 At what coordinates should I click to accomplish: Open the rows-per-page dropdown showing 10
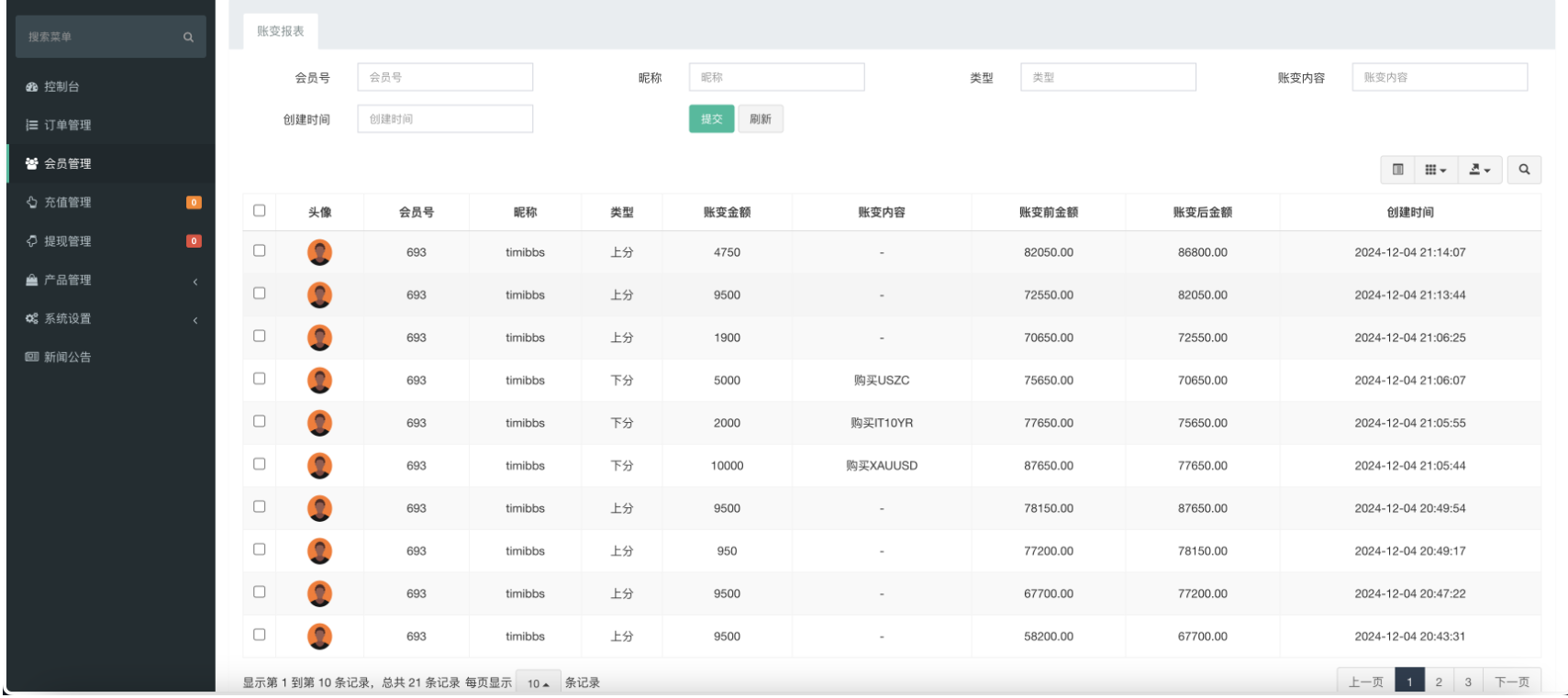click(x=538, y=683)
